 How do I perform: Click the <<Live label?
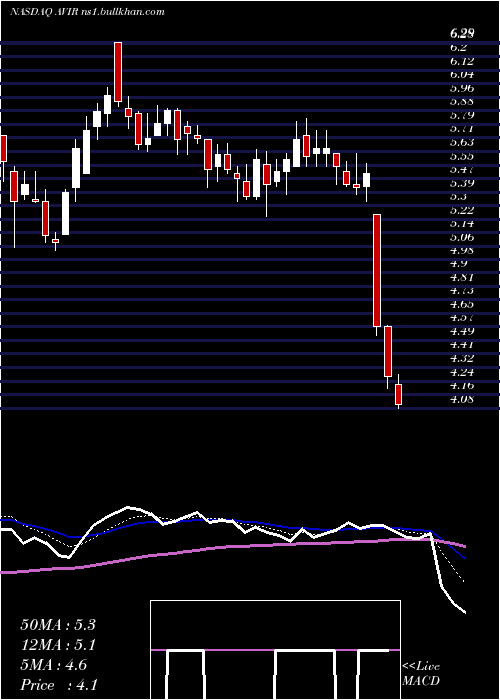click(x=421, y=667)
